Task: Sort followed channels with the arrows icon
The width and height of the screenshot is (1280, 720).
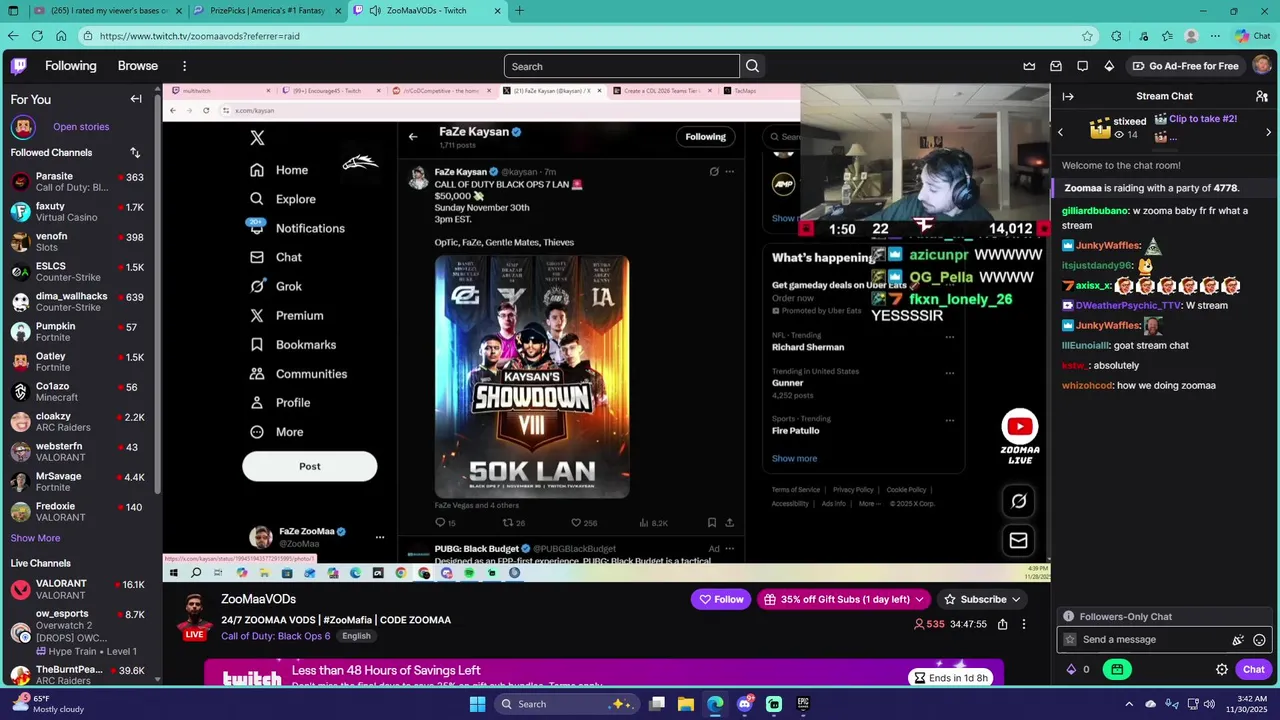Action: coord(135,152)
